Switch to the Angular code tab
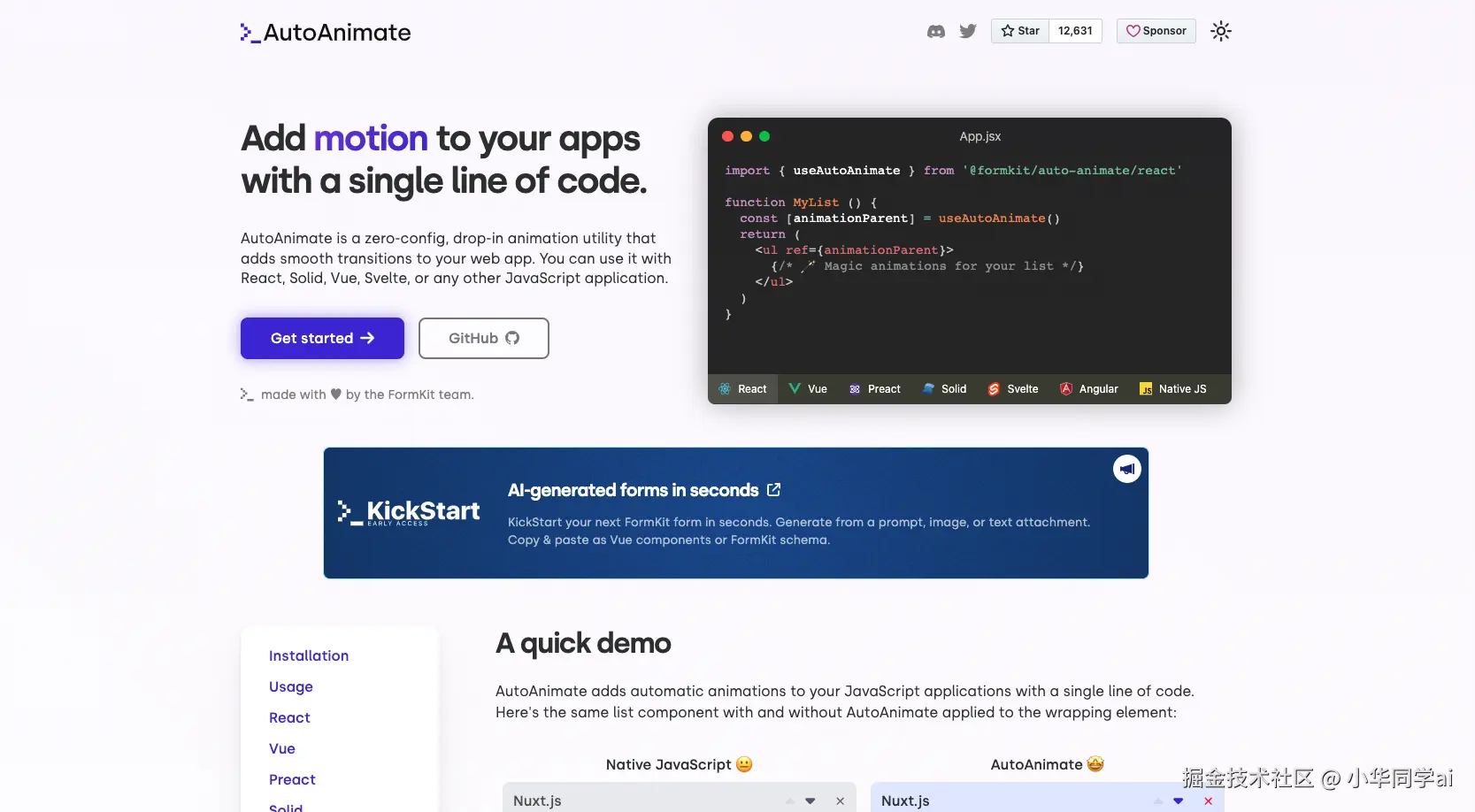This screenshot has height=812, width=1475. click(1089, 389)
